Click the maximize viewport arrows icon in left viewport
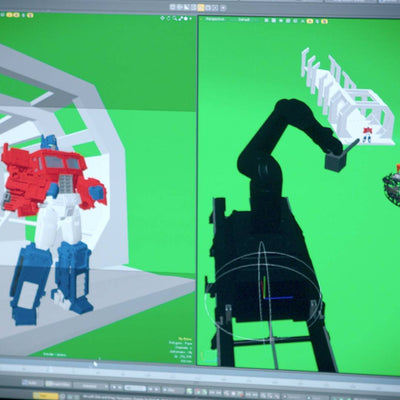The width and height of the screenshot is (400, 400). click(x=180, y=19)
